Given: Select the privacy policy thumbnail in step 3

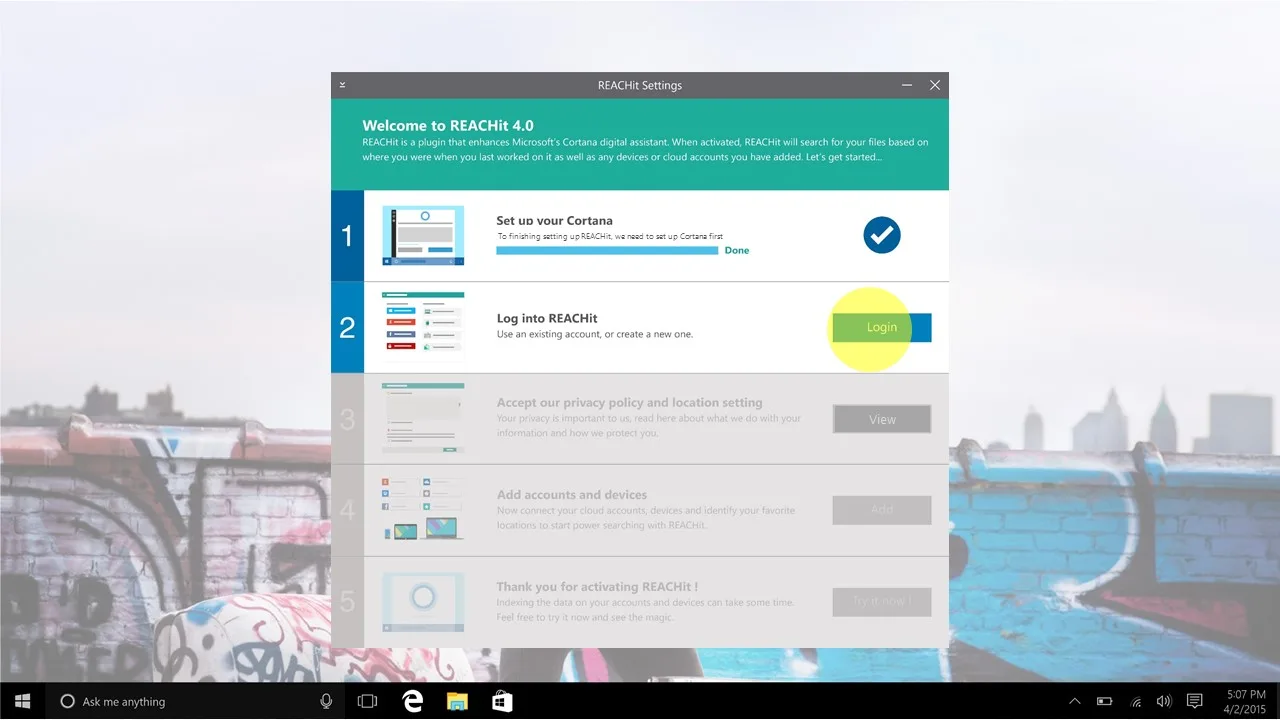Looking at the screenshot, I should click(423, 418).
